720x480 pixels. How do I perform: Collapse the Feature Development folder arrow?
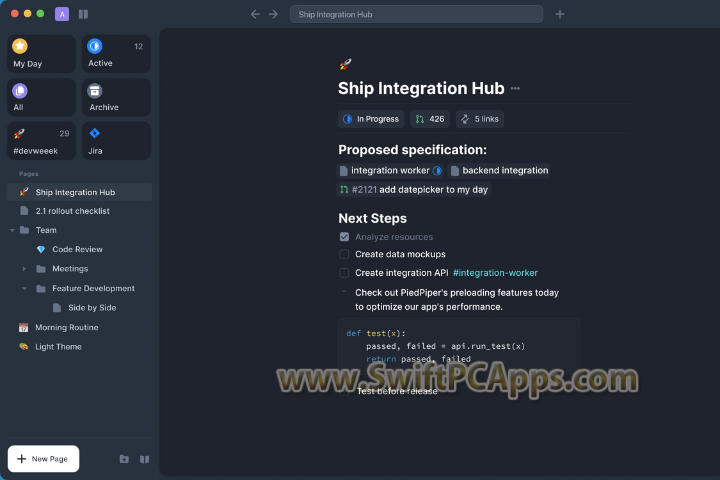[24, 288]
